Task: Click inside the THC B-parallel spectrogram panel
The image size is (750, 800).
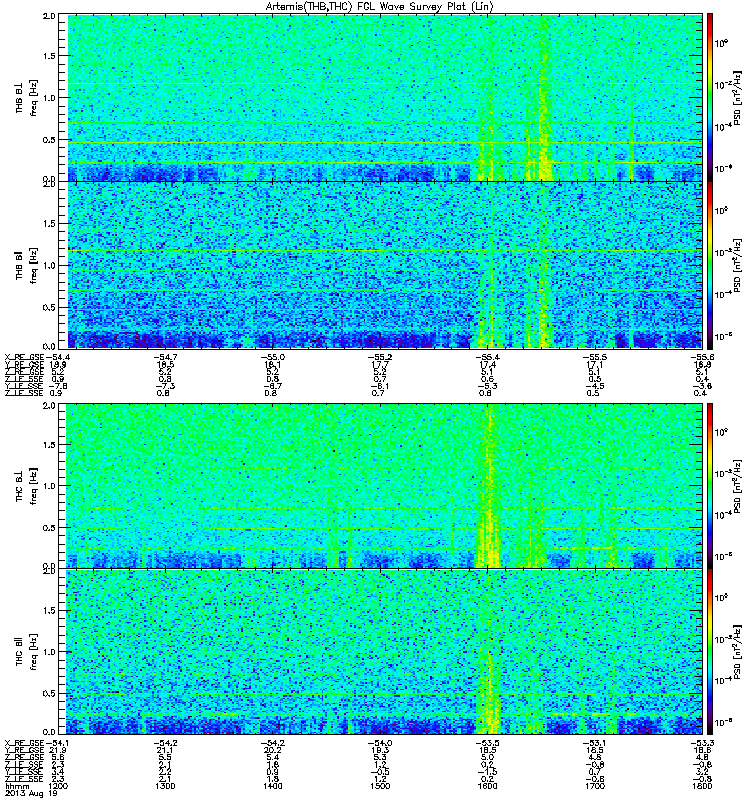Action: click(380, 652)
